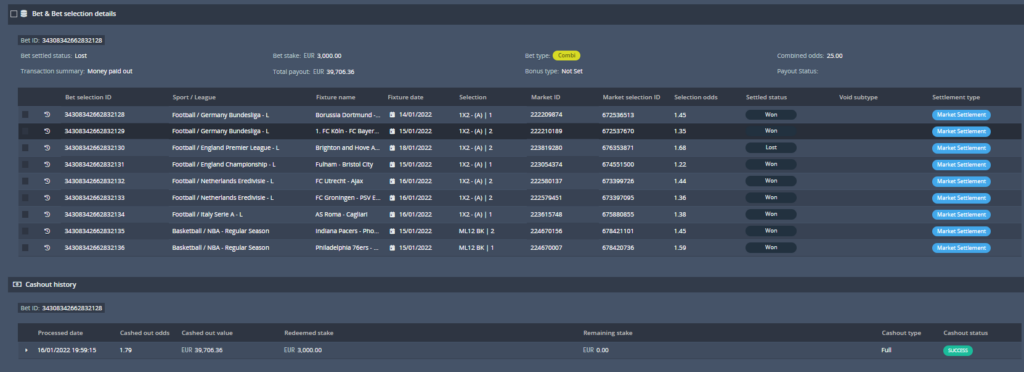The width and height of the screenshot is (1024, 372).
Task: Select checkbox for FC Groningen row
Action: point(25,198)
